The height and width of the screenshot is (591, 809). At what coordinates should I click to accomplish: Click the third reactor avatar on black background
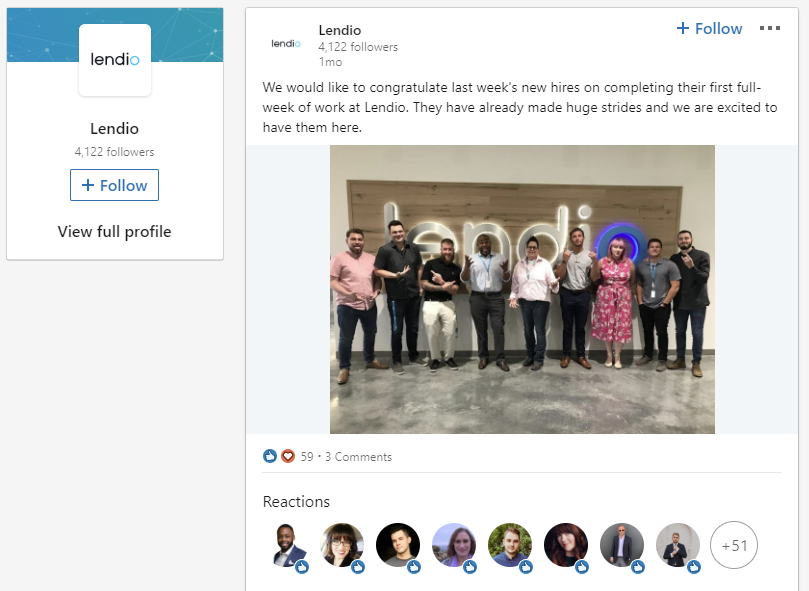(398, 545)
